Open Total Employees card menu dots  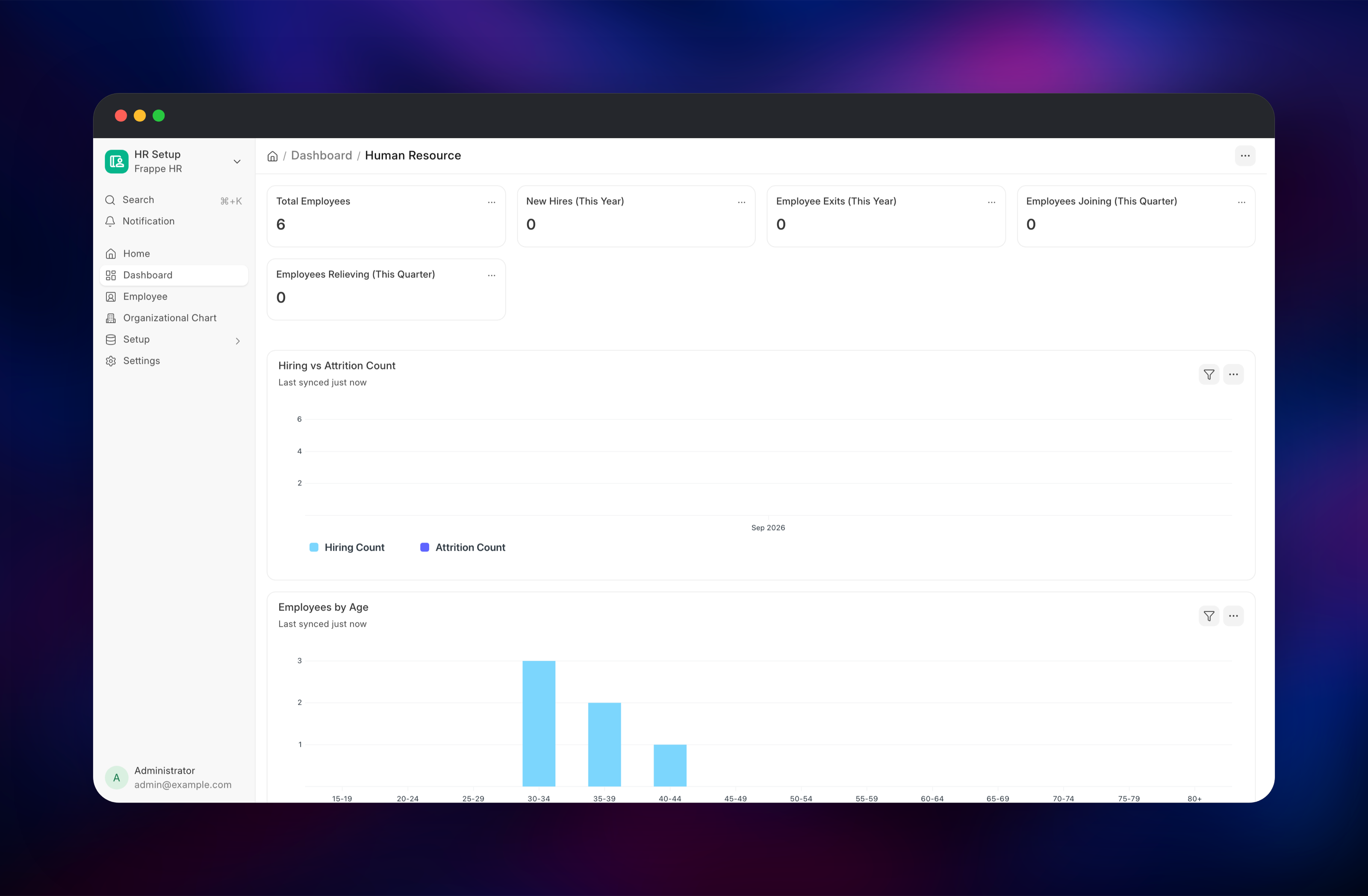[x=492, y=202]
